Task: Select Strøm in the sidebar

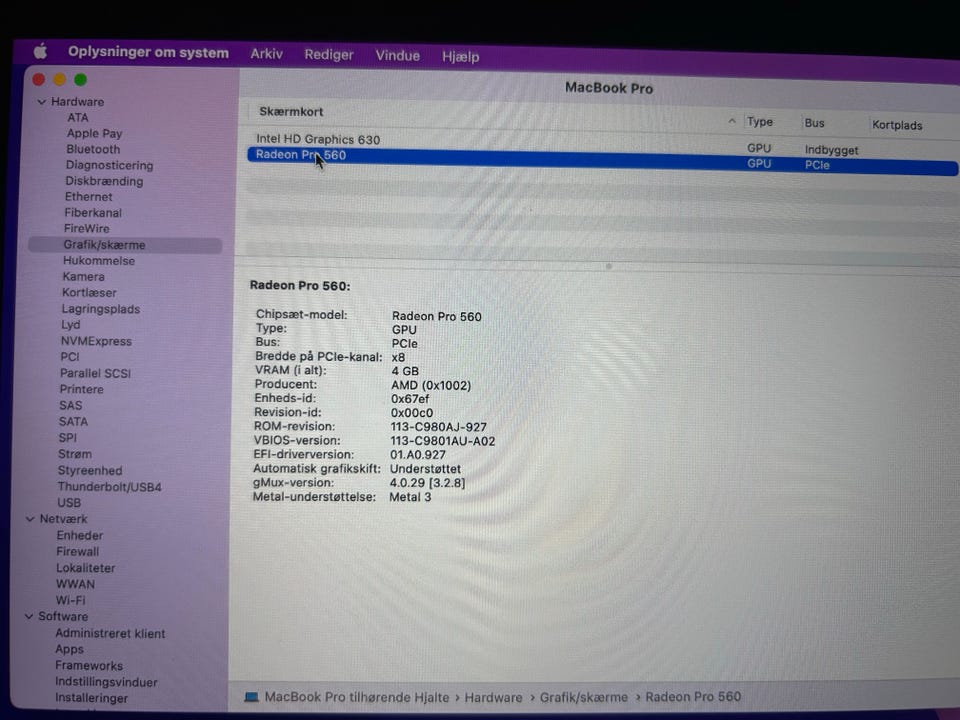Action: click(x=75, y=454)
